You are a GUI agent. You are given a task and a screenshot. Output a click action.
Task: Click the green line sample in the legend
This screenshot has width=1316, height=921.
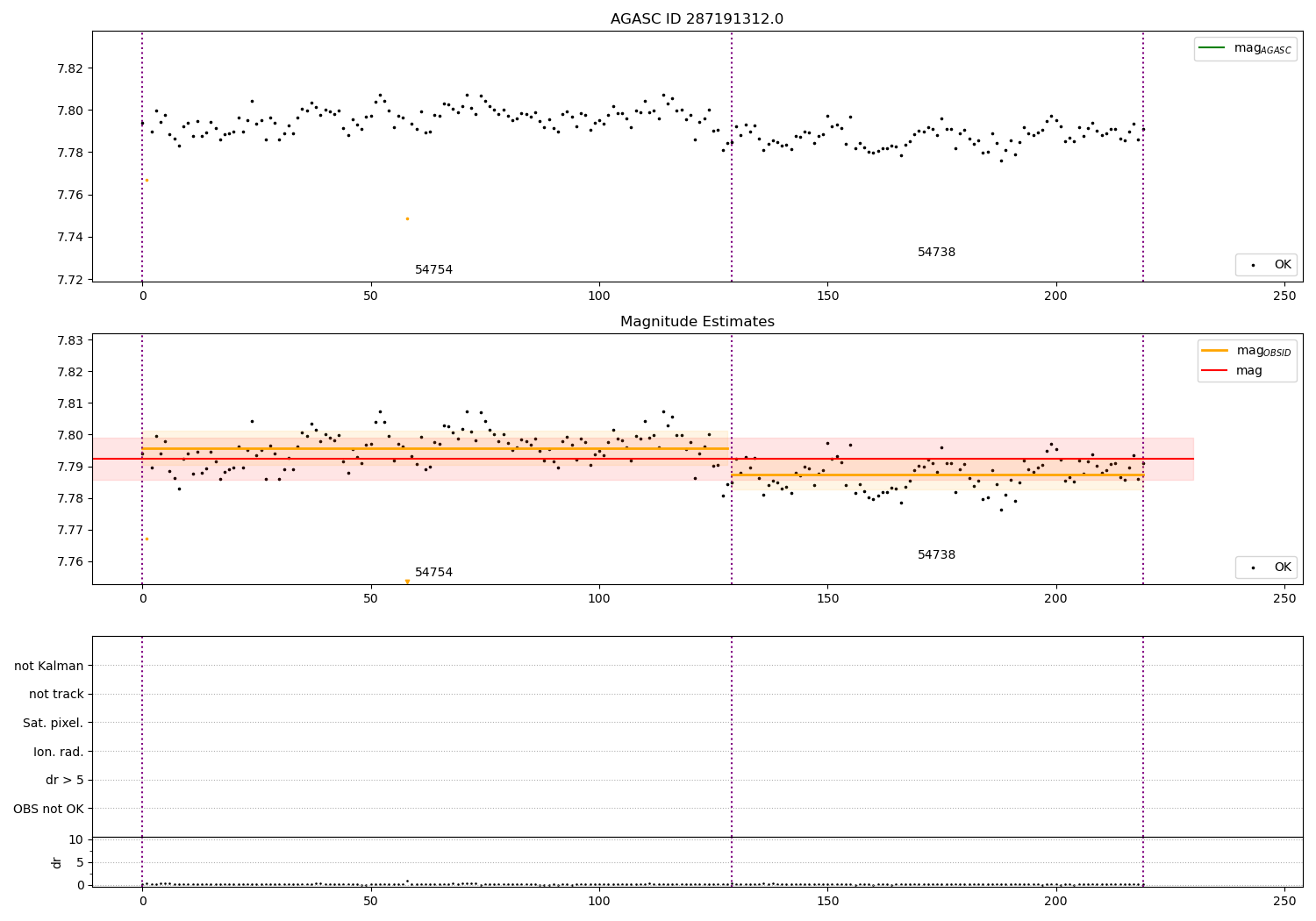[1212, 48]
